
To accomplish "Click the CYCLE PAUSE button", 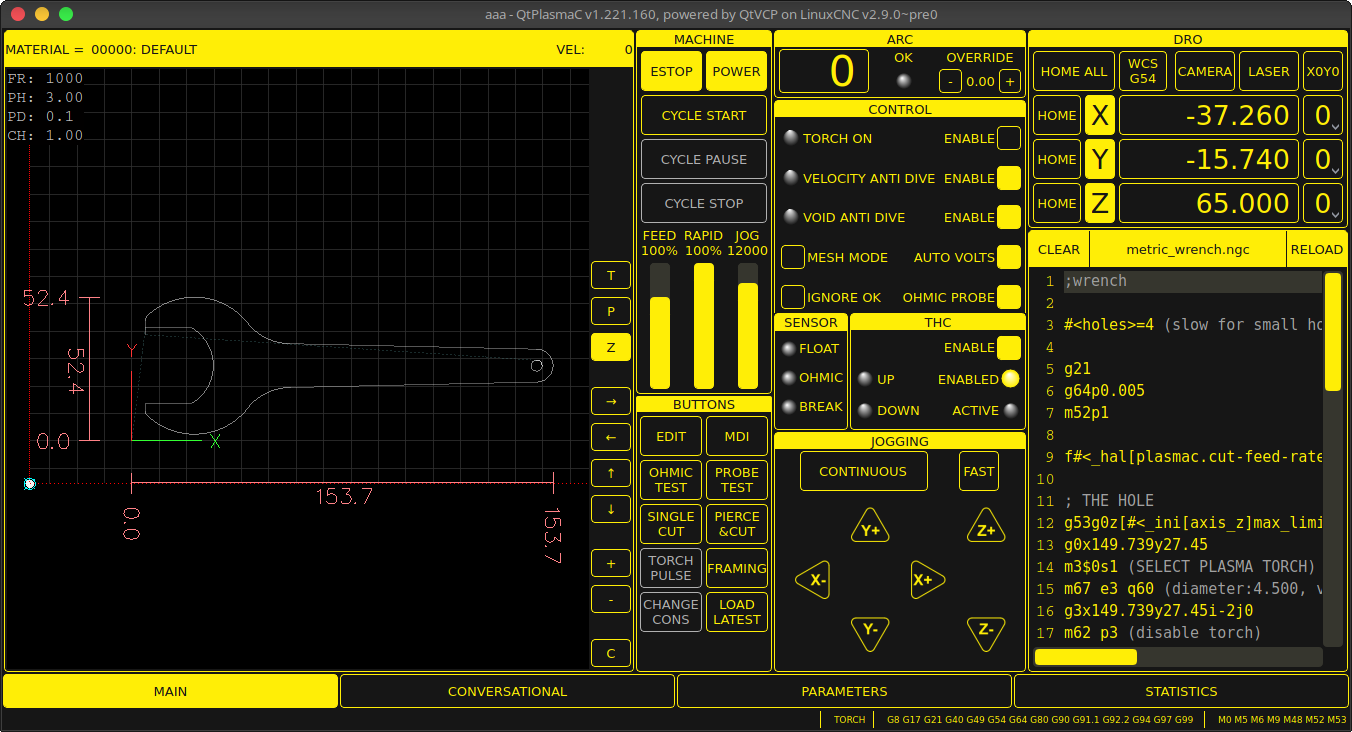I will [704, 160].
